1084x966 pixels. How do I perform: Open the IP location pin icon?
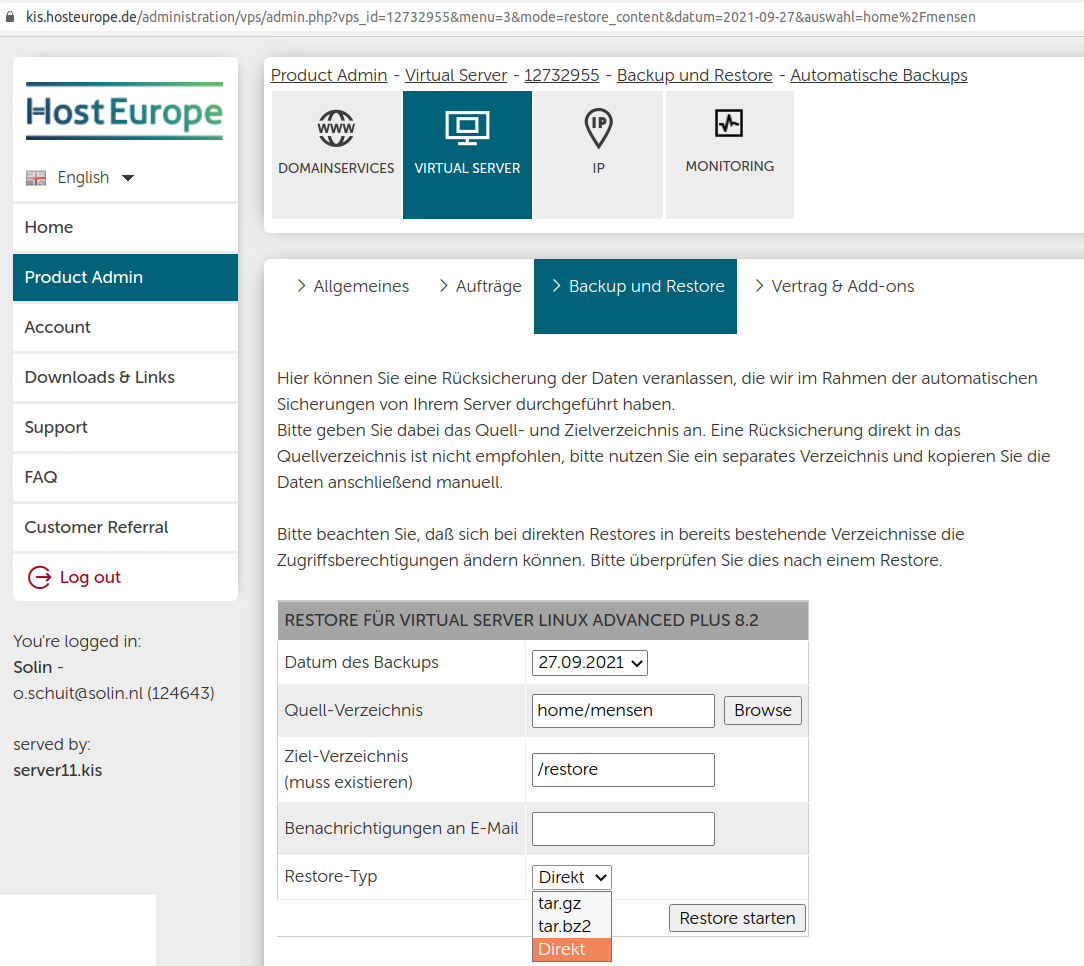coord(598,128)
